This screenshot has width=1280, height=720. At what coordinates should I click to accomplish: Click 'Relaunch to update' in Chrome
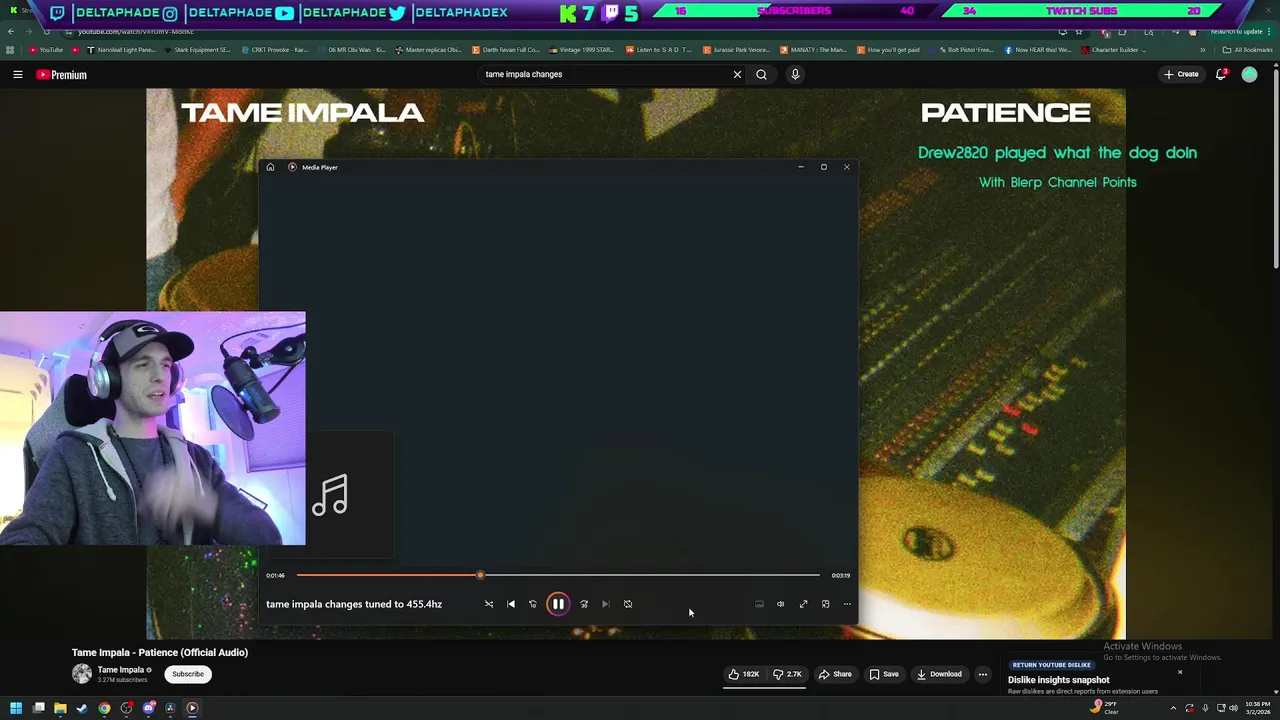click(x=1238, y=31)
